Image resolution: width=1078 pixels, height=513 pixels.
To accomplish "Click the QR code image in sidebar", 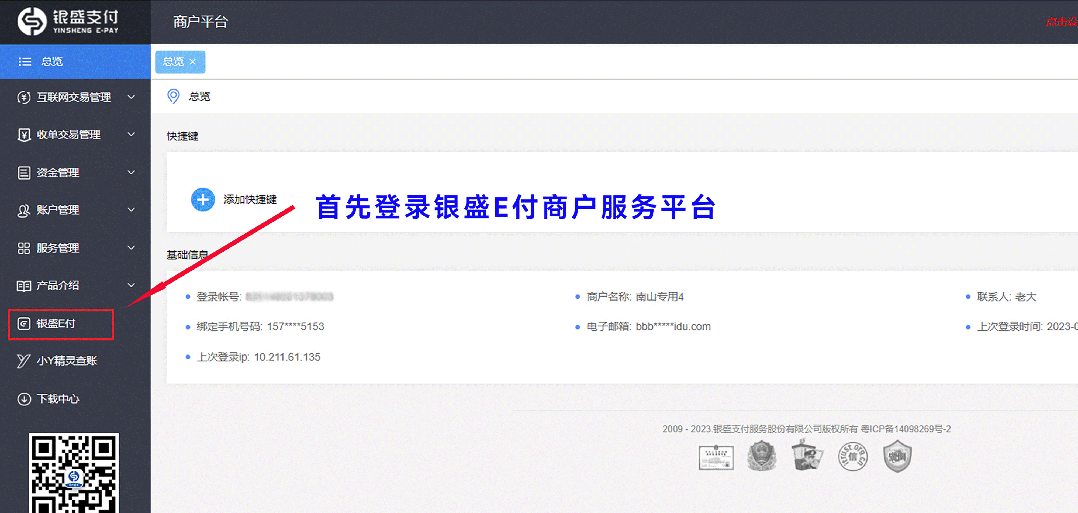I will 74,473.
